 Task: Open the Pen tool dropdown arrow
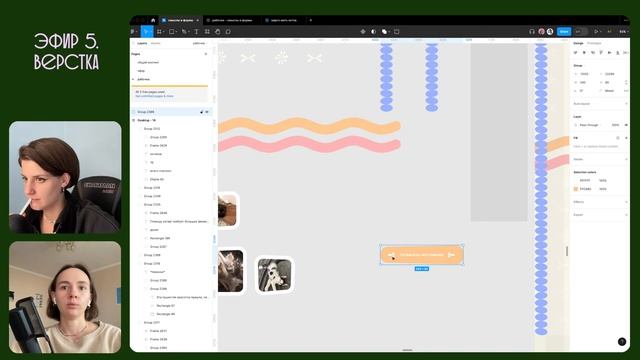pyautogui.click(x=188, y=31)
